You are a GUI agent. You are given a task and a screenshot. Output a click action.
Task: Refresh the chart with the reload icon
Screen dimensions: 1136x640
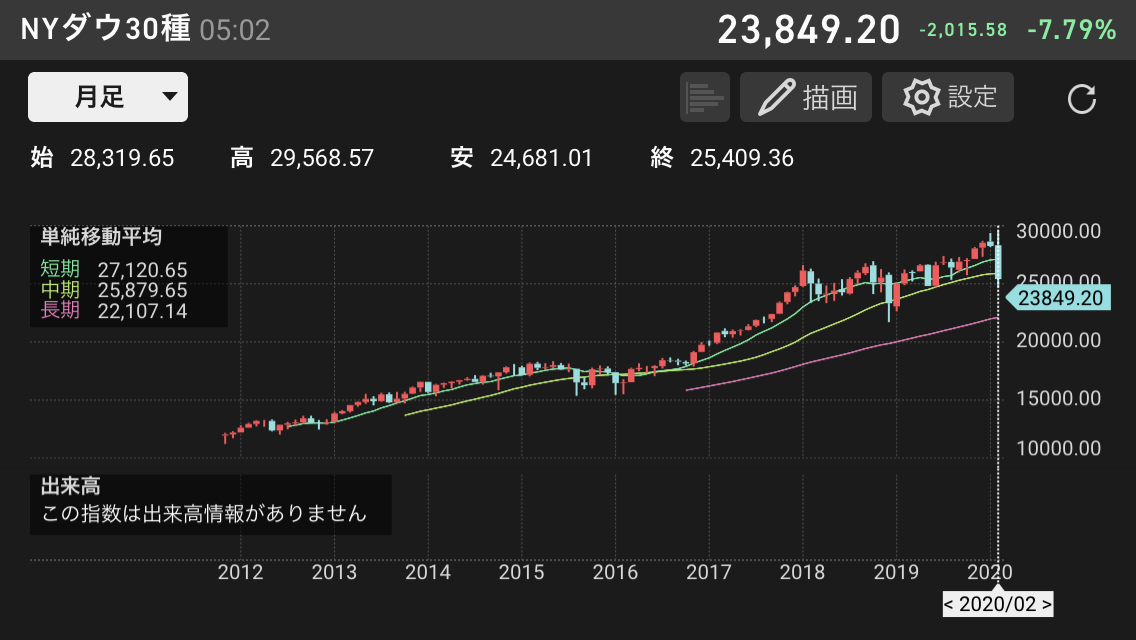click(1082, 99)
